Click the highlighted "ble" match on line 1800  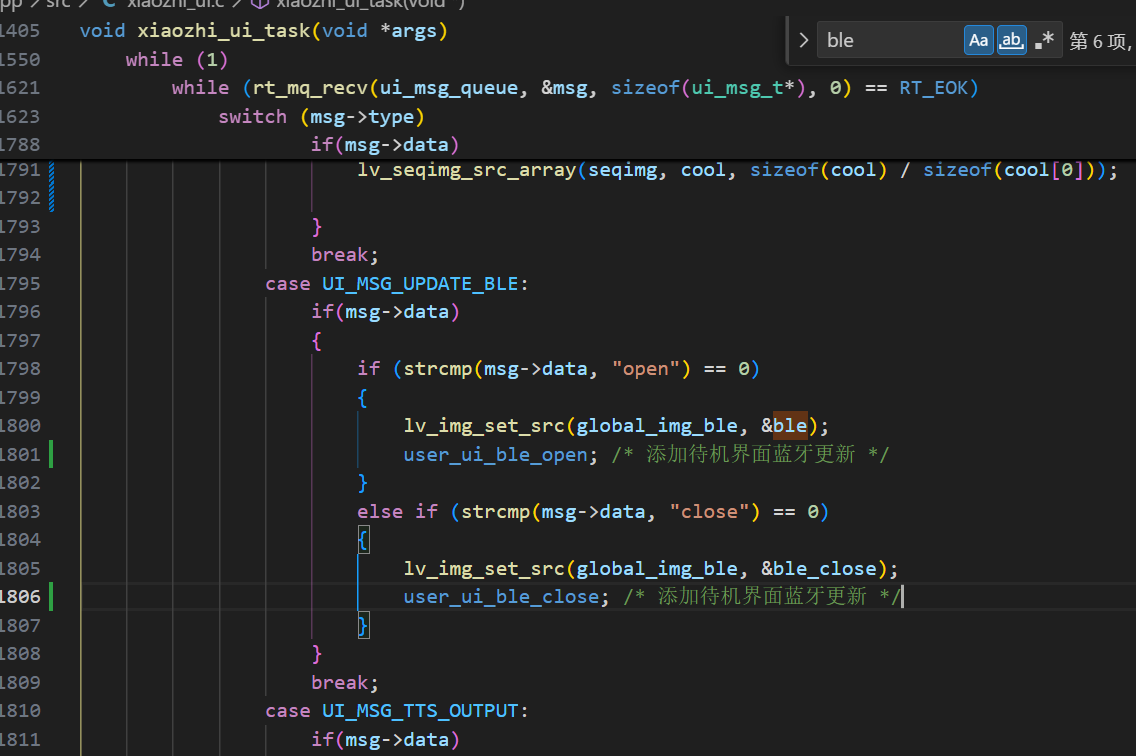click(x=790, y=425)
